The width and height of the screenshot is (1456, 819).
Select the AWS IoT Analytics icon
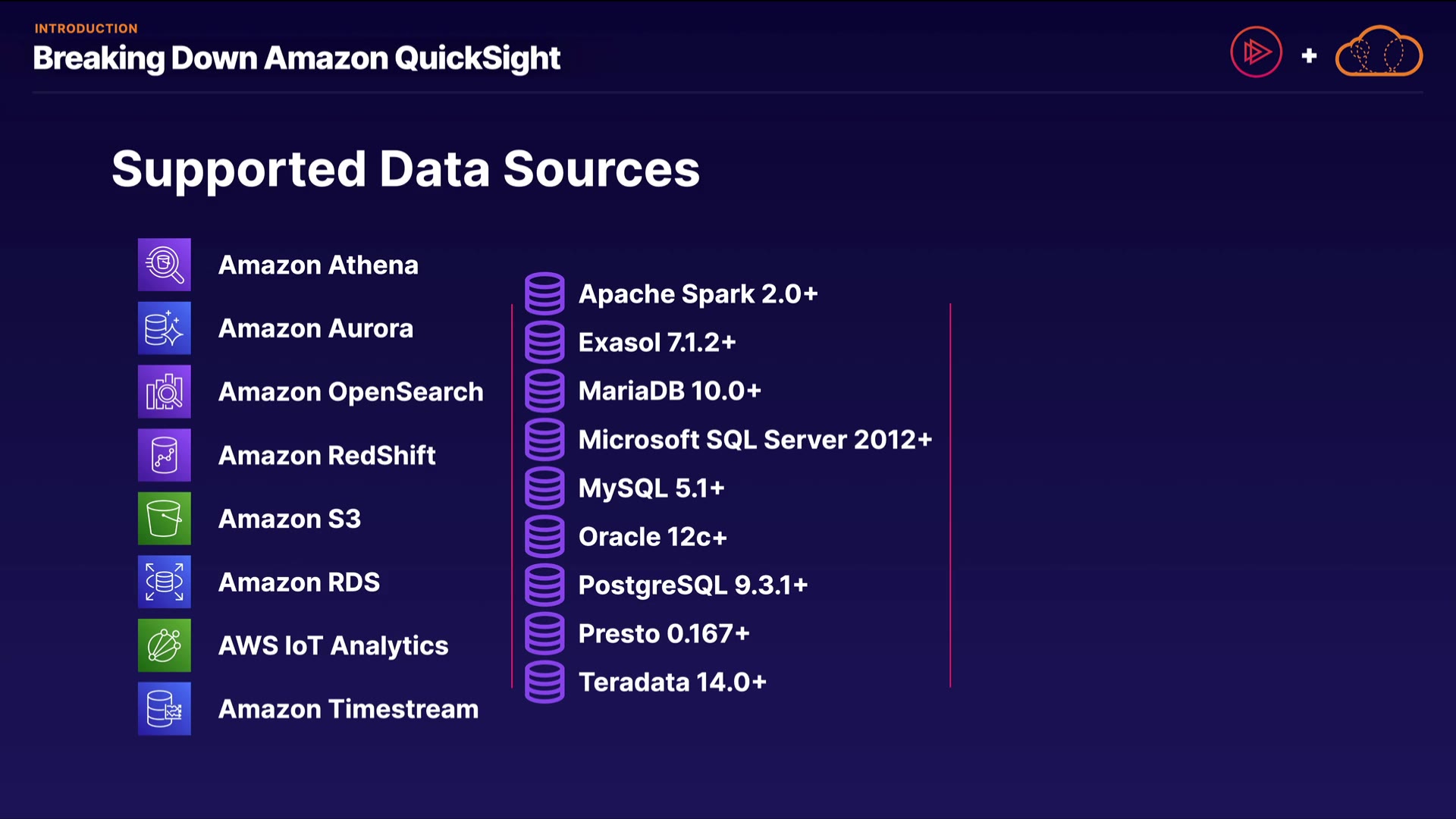pos(164,645)
